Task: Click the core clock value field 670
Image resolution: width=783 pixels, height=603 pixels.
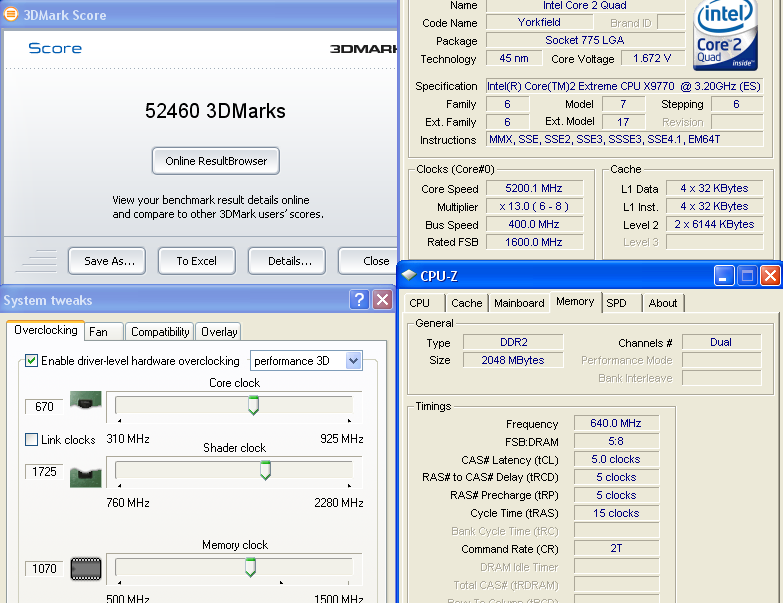Action: pos(44,406)
